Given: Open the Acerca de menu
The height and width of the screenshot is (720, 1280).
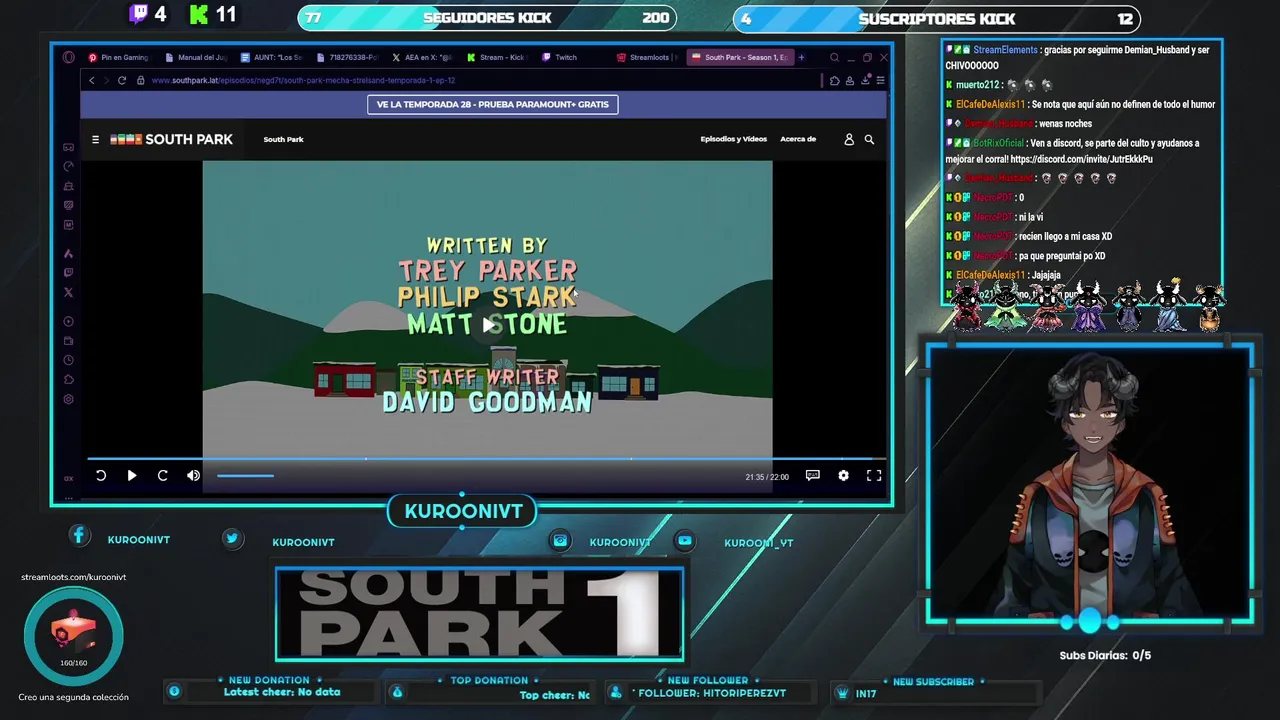Looking at the screenshot, I should pos(798,139).
